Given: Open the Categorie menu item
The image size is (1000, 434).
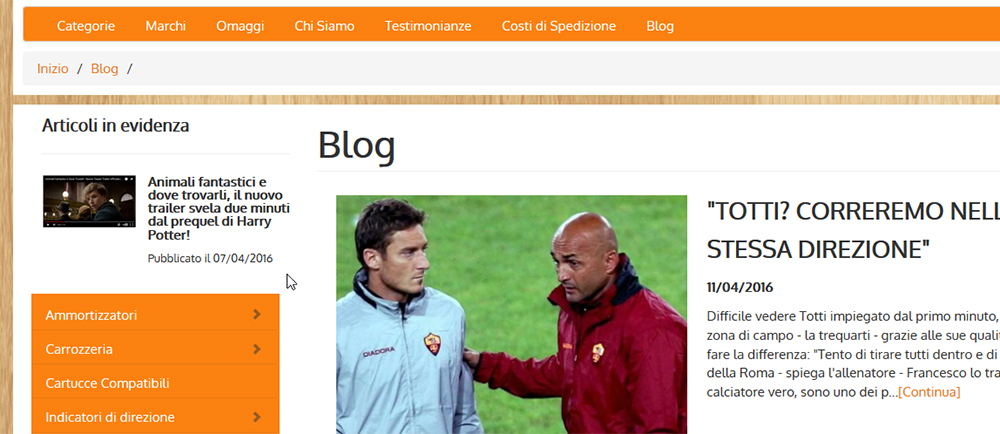Looking at the screenshot, I should (86, 26).
